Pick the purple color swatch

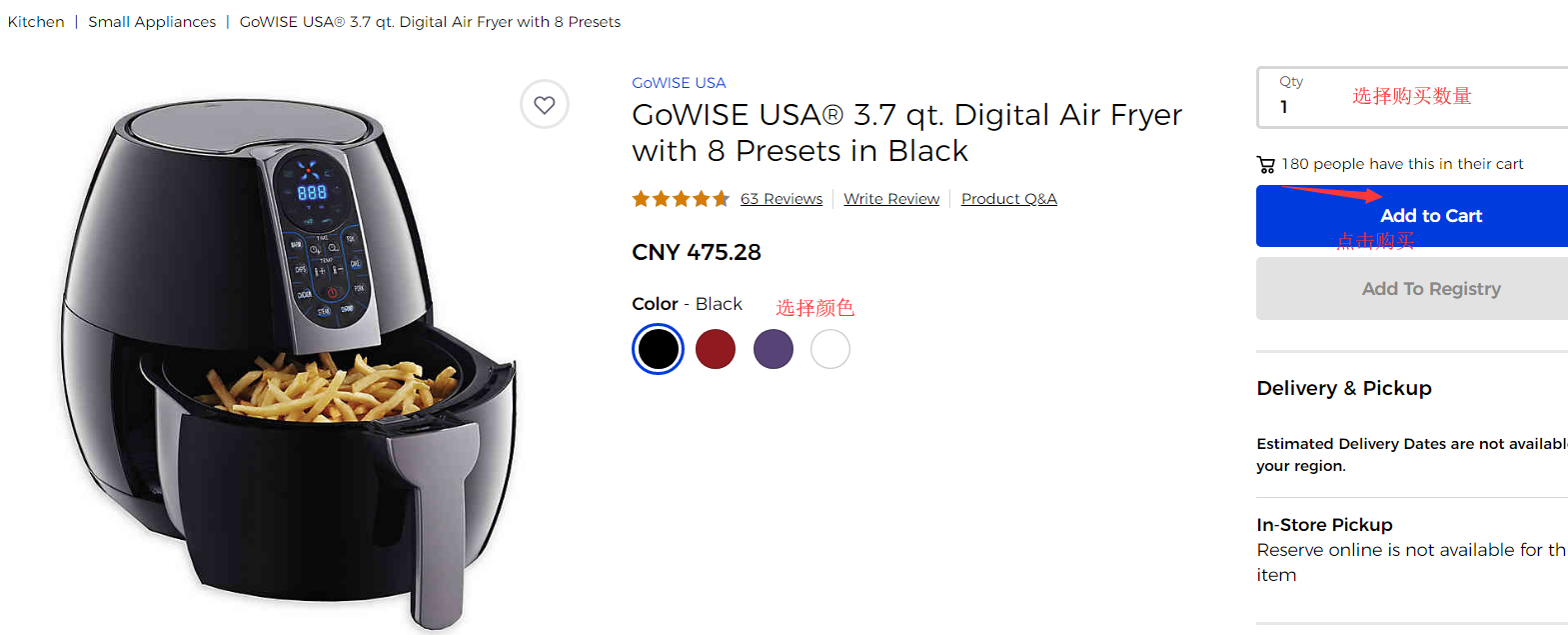pos(774,349)
